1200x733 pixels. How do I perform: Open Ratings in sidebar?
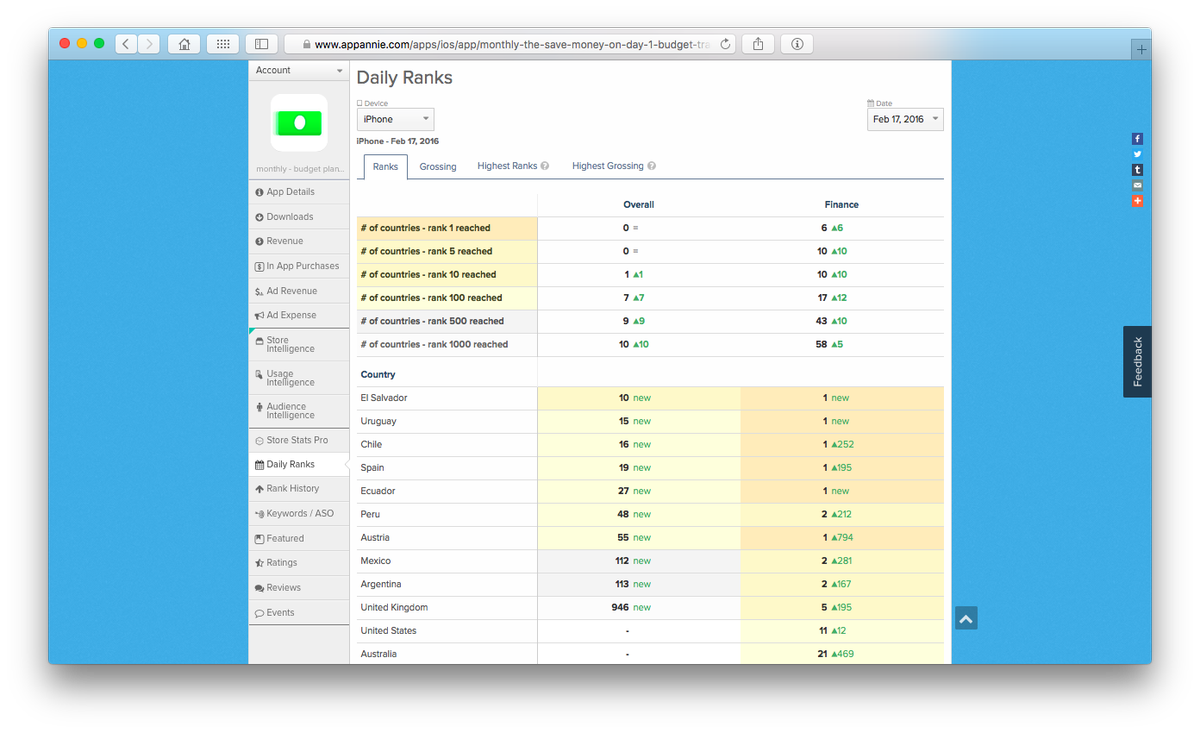[x=299, y=563]
